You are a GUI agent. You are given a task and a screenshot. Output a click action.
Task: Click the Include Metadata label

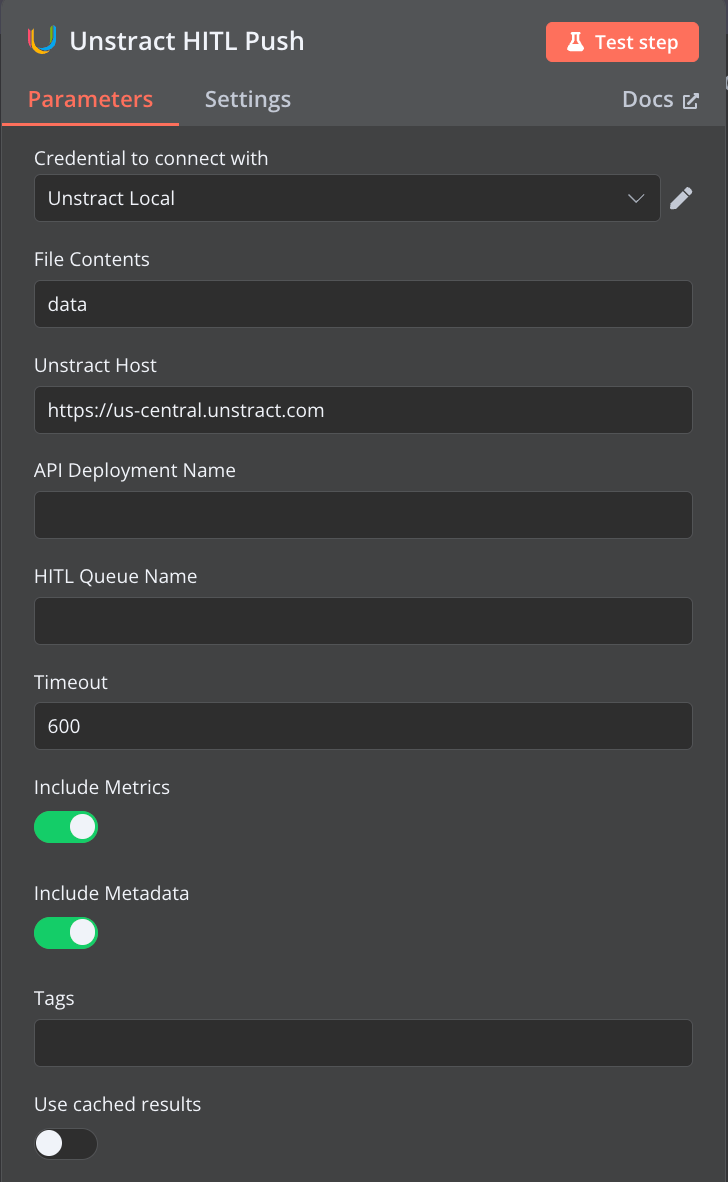112,893
